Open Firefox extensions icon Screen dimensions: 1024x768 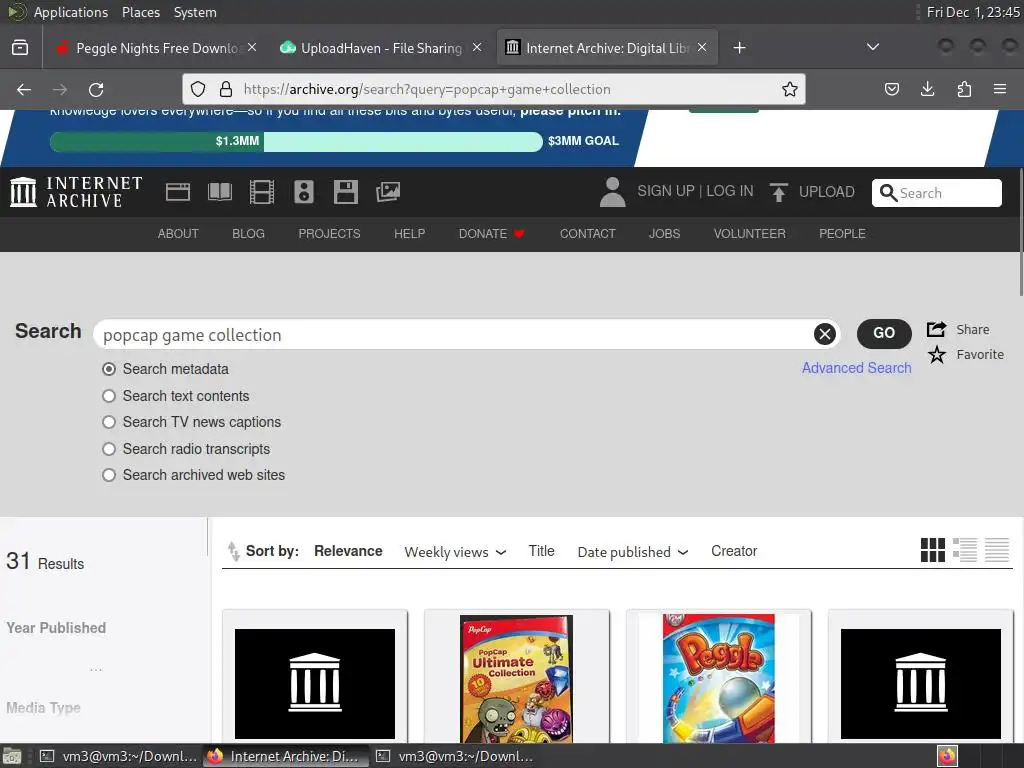(x=964, y=89)
